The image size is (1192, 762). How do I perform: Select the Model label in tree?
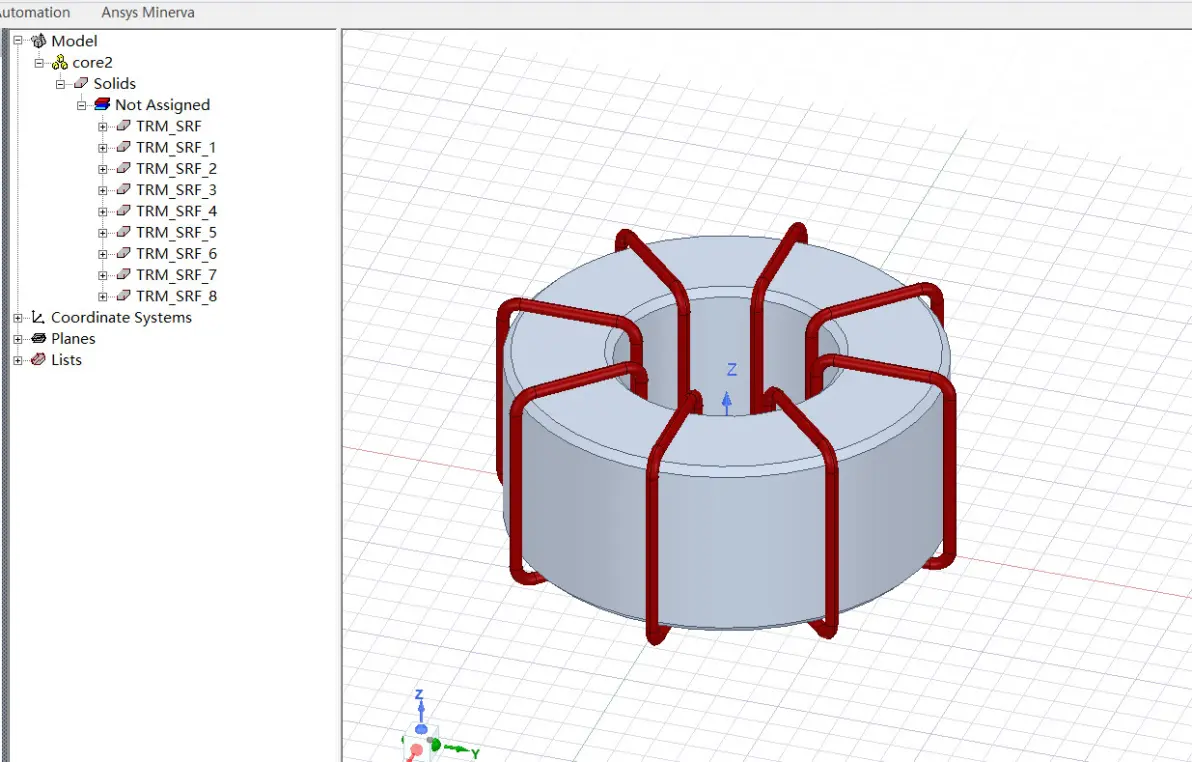tap(74, 41)
